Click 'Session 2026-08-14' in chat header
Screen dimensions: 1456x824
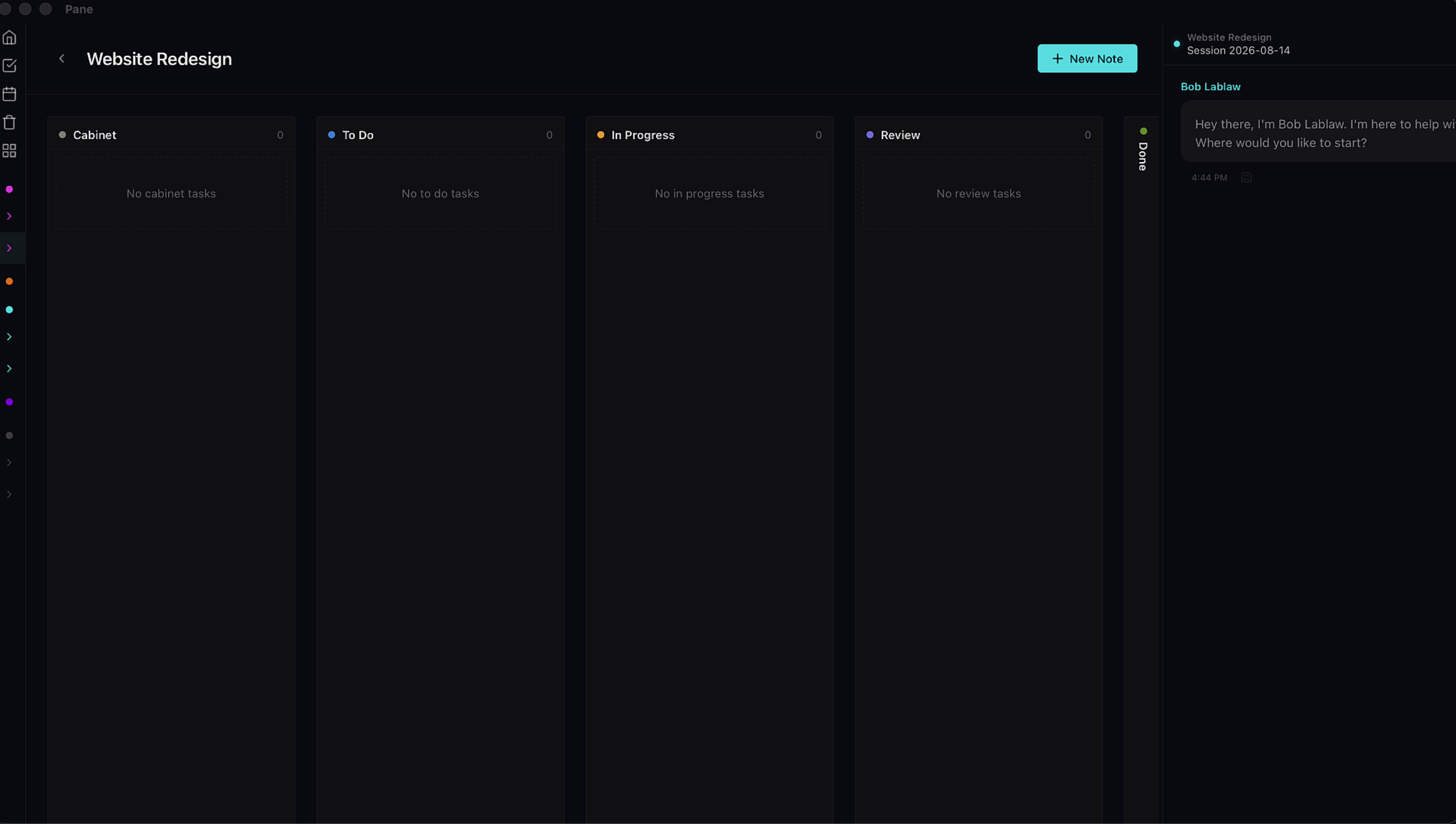1238,50
